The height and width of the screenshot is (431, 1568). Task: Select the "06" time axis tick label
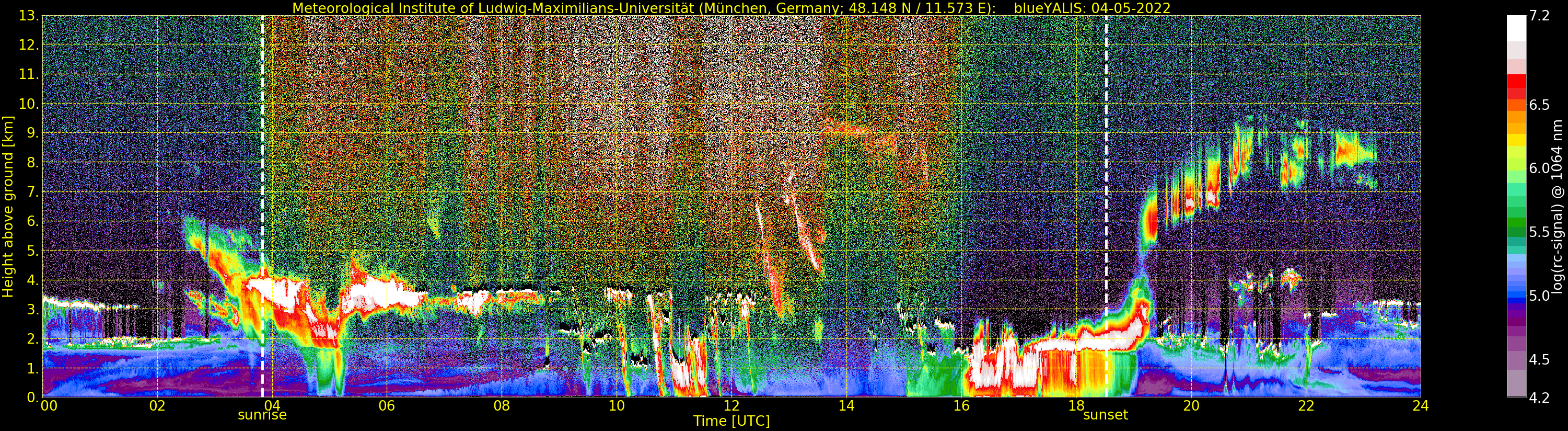pos(387,405)
